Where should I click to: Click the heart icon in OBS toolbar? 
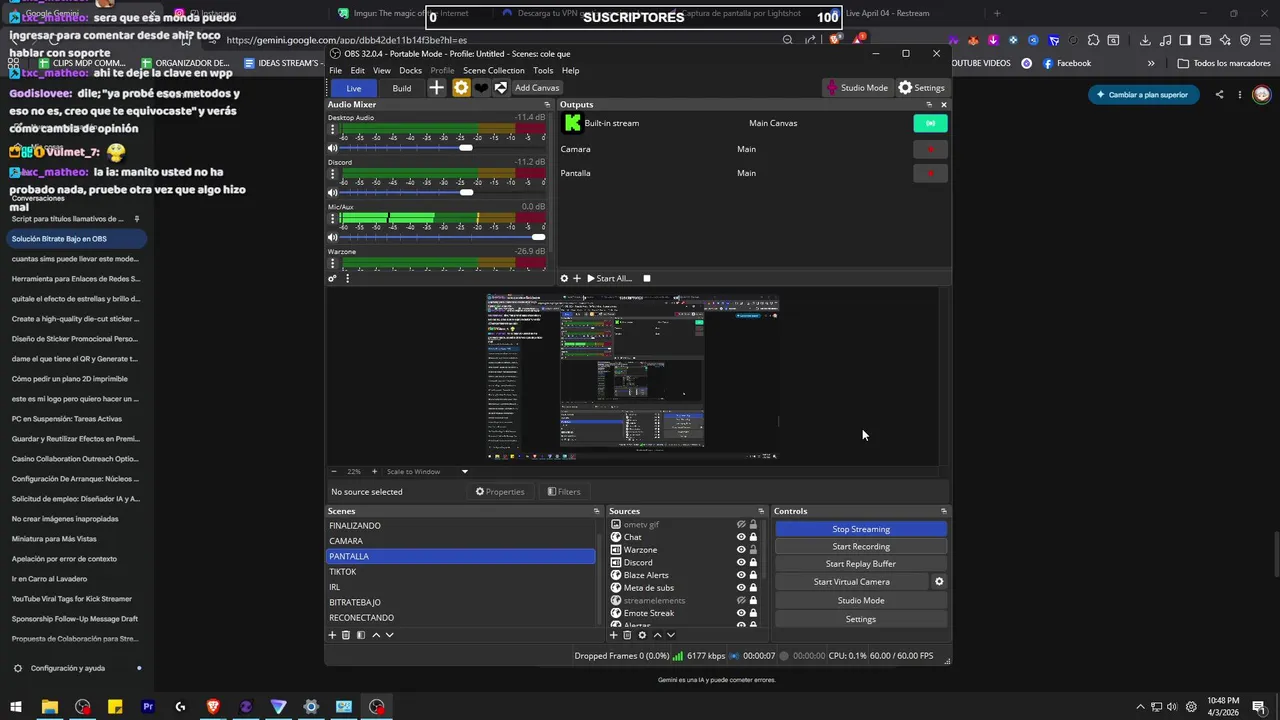(x=481, y=88)
